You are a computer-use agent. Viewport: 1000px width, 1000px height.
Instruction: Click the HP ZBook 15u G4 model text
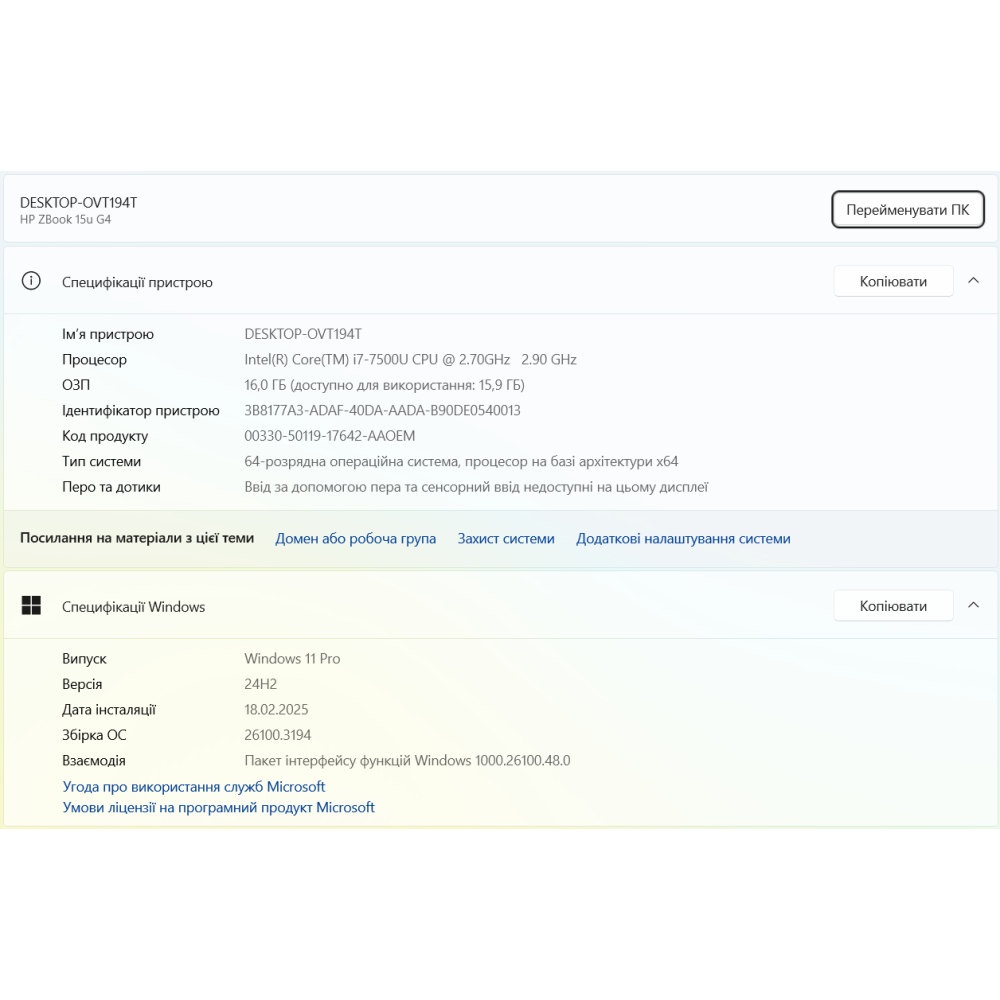point(65,219)
